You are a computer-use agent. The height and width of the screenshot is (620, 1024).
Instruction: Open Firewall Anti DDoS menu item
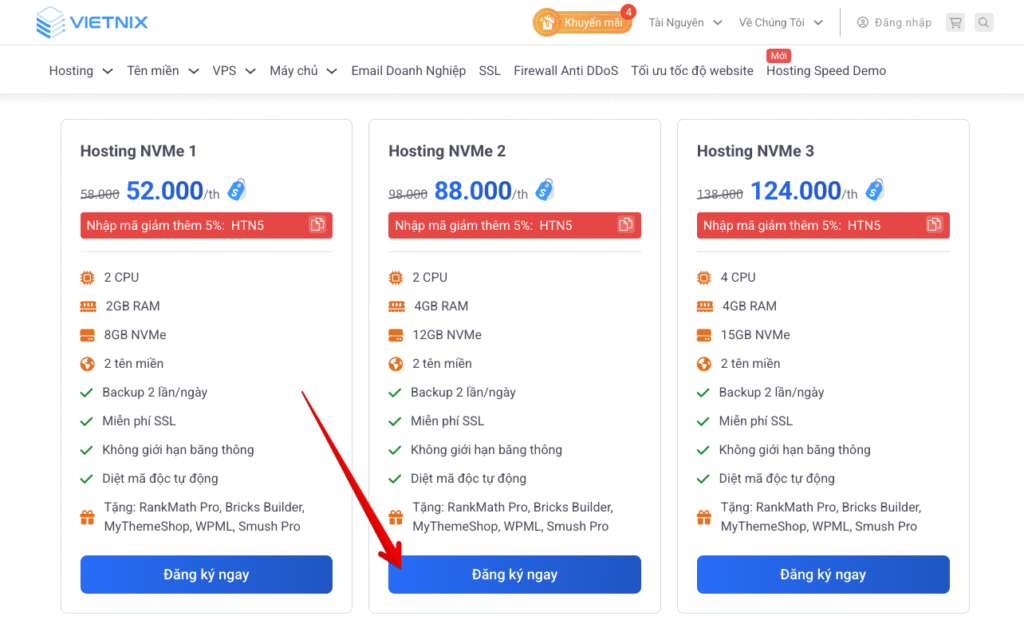tap(565, 71)
